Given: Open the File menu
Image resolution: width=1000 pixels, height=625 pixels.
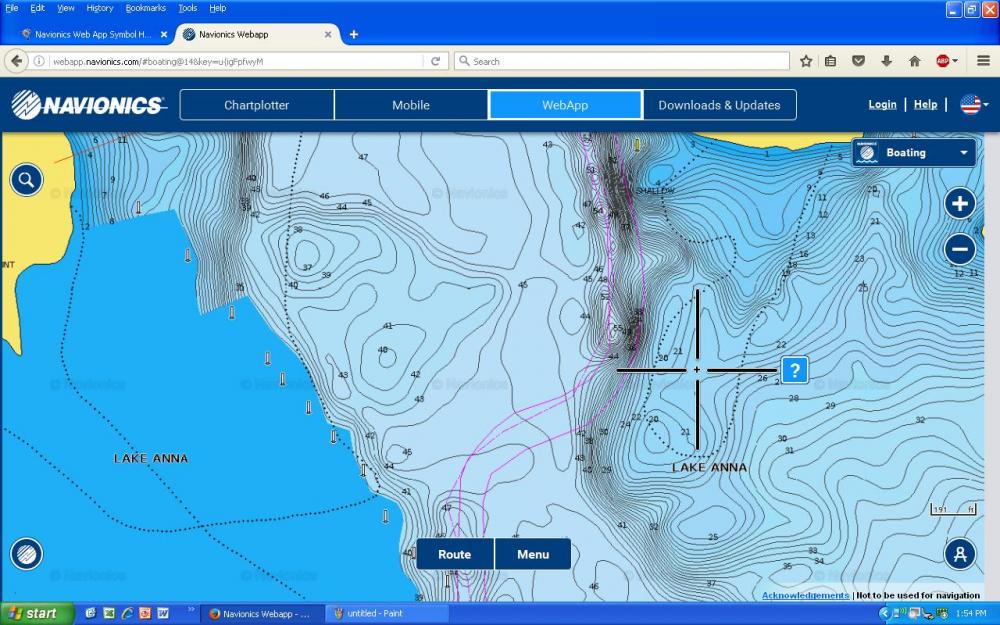Looking at the screenshot, I should [12, 8].
